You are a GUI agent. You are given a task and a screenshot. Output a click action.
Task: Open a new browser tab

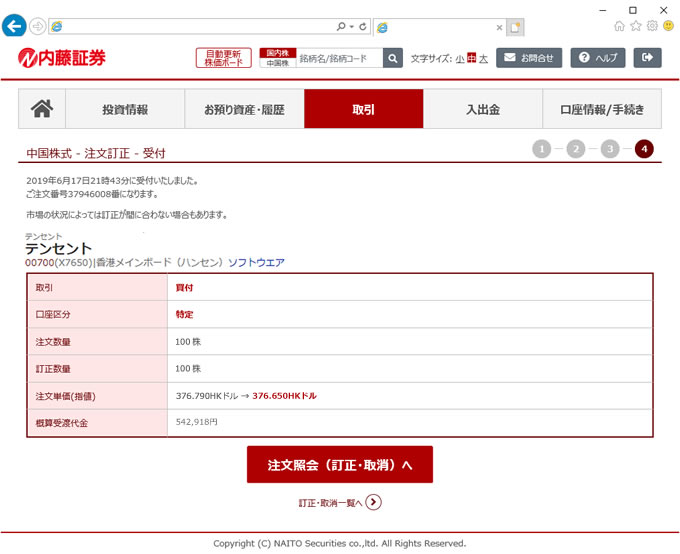[515, 27]
